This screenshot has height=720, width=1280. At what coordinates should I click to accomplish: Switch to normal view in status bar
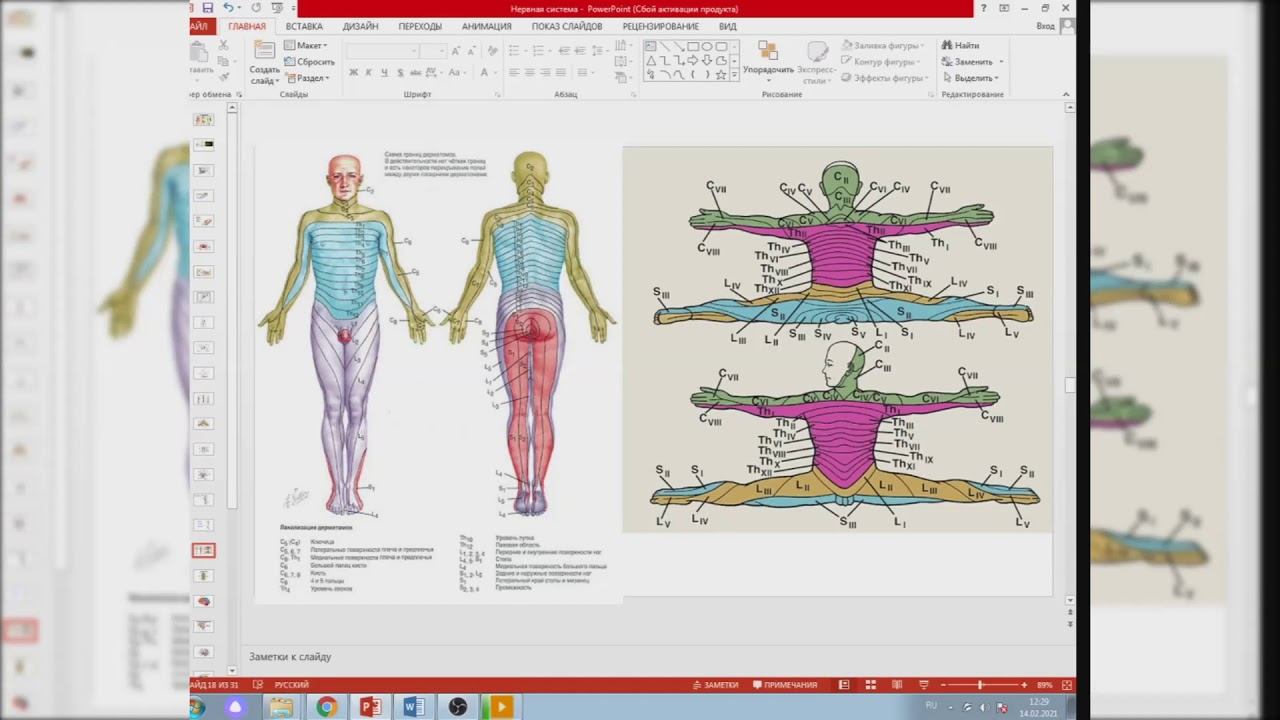click(x=845, y=685)
